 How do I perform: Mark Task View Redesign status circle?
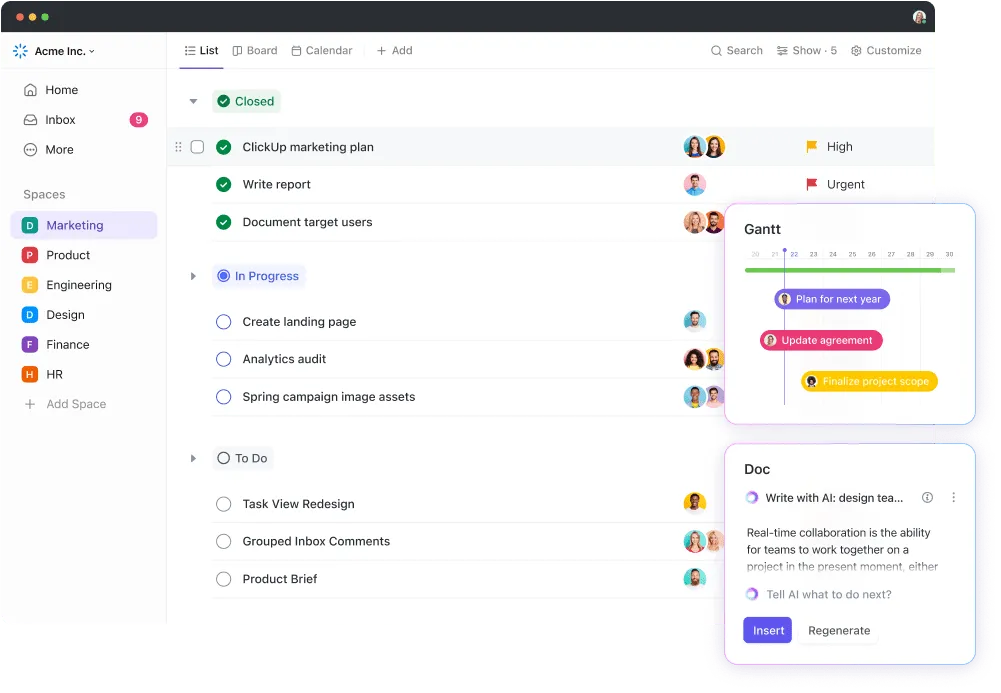point(223,504)
